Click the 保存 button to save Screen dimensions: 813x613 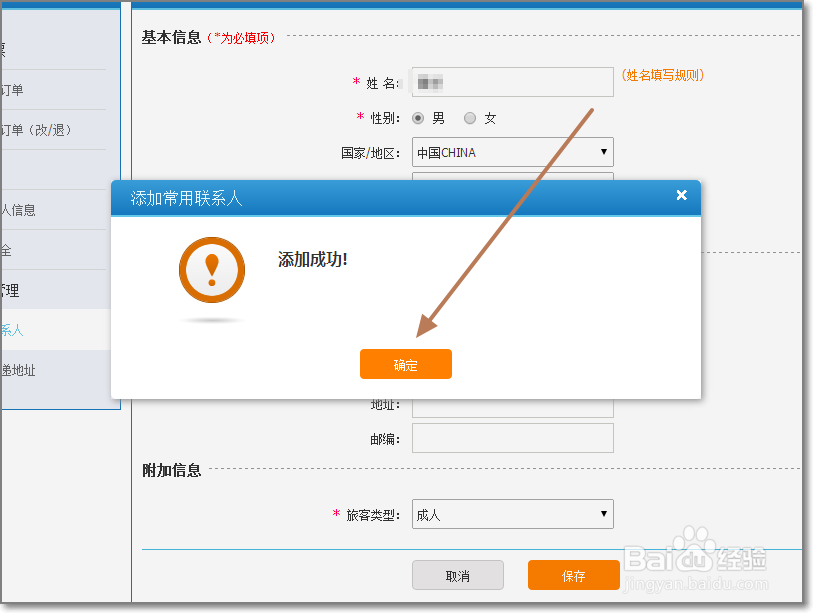(x=573, y=575)
